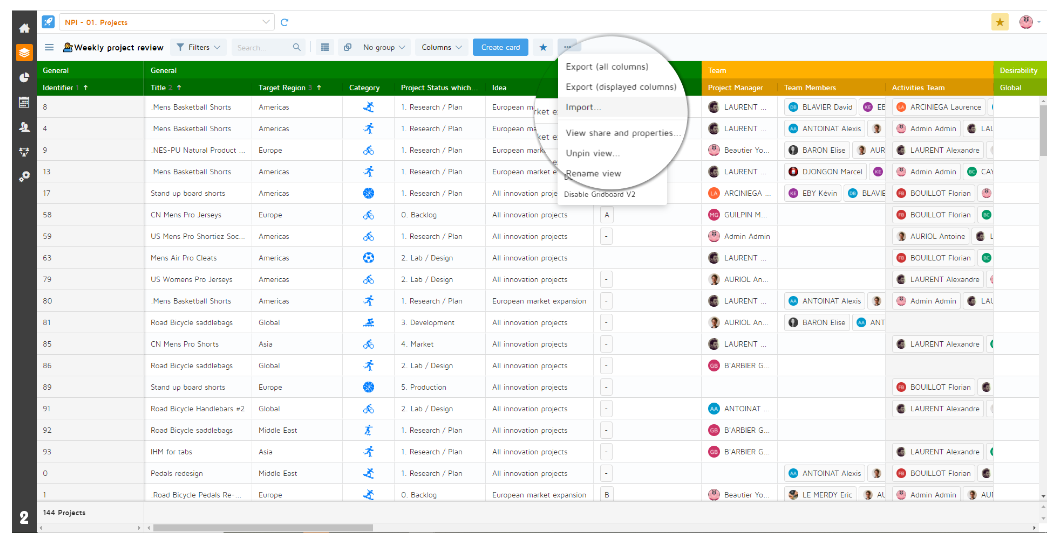This screenshot has height=545, width=1062.
Task: Click the refresh icon beside the project selector
Action: click(x=285, y=22)
